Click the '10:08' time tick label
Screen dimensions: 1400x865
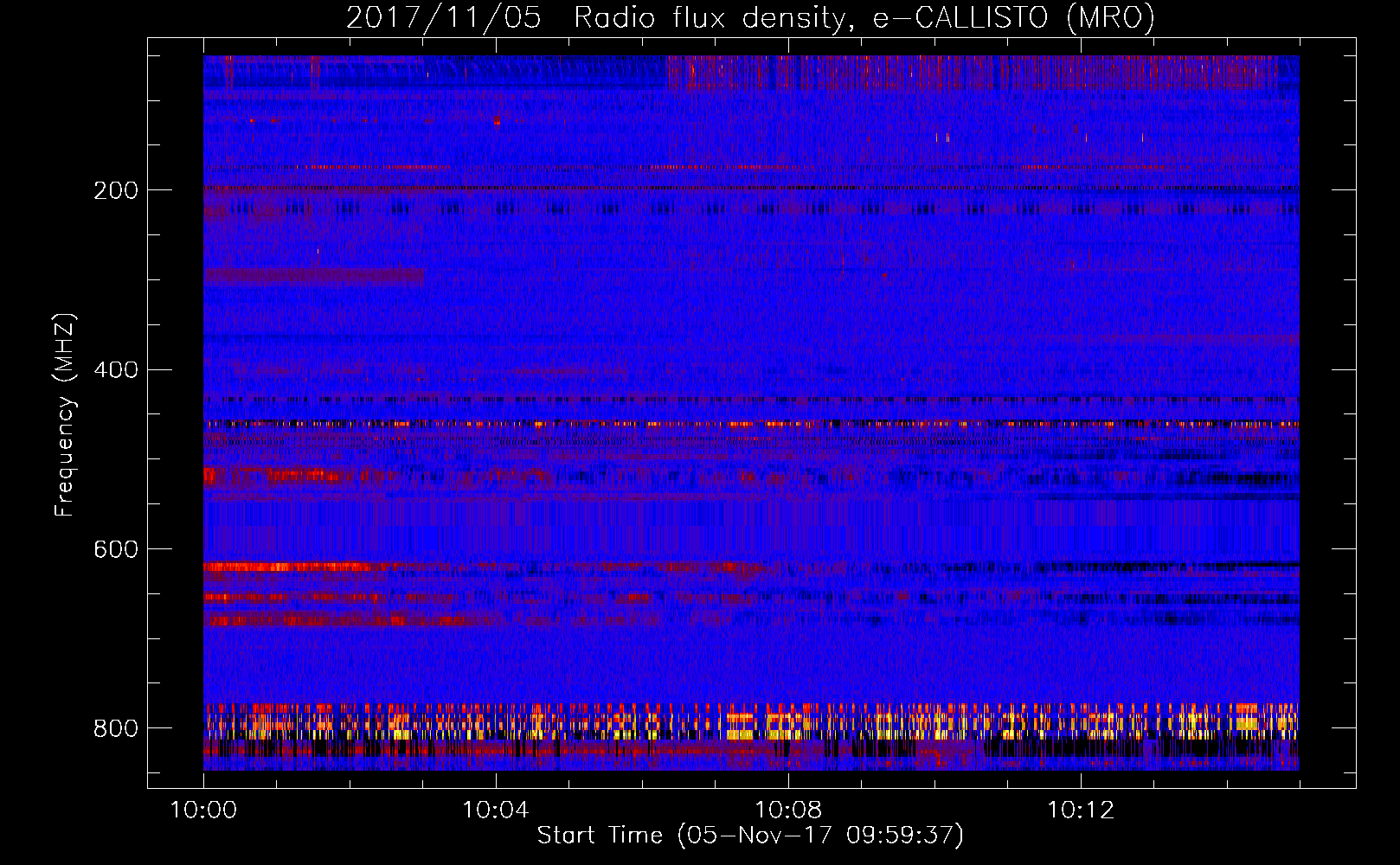pyautogui.click(x=788, y=811)
